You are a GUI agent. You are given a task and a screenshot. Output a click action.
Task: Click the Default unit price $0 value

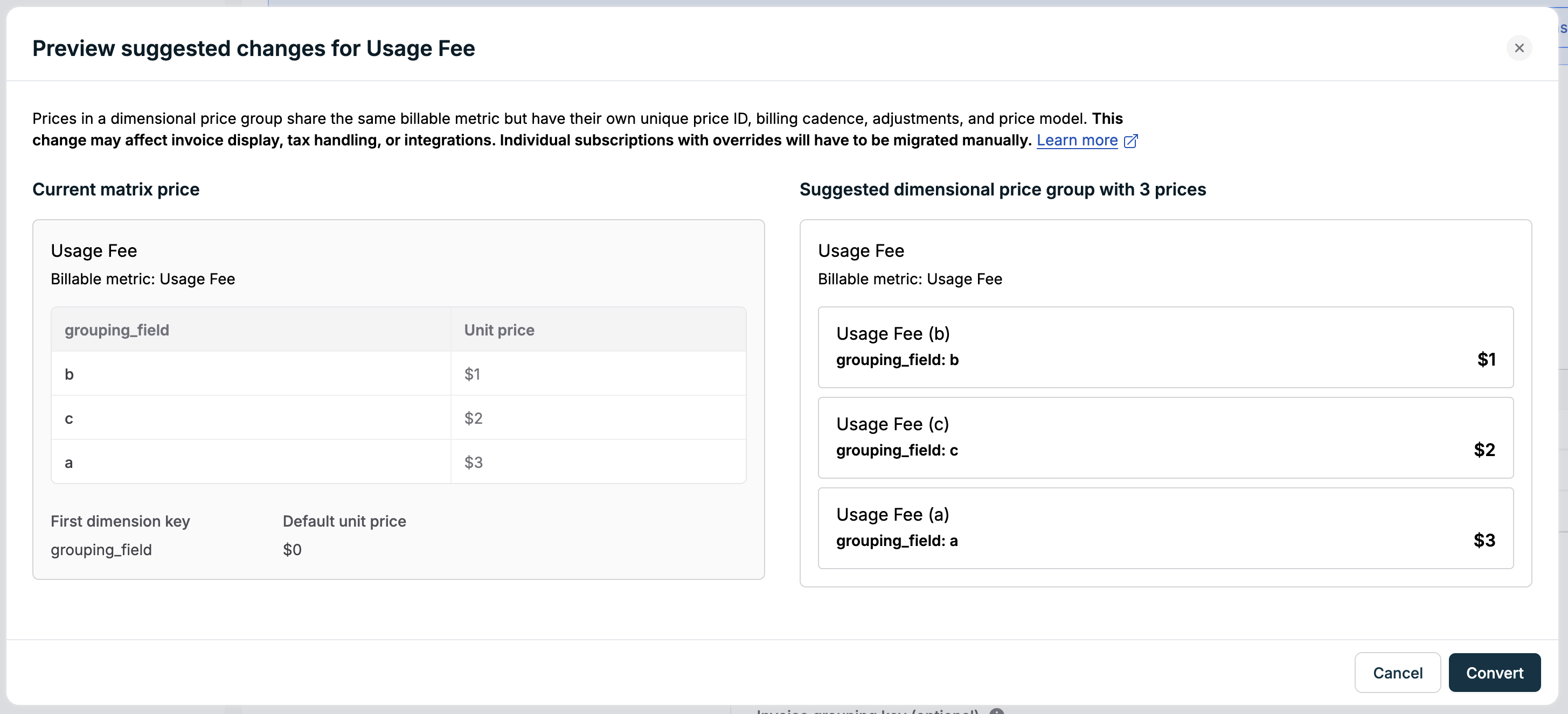[292, 550]
